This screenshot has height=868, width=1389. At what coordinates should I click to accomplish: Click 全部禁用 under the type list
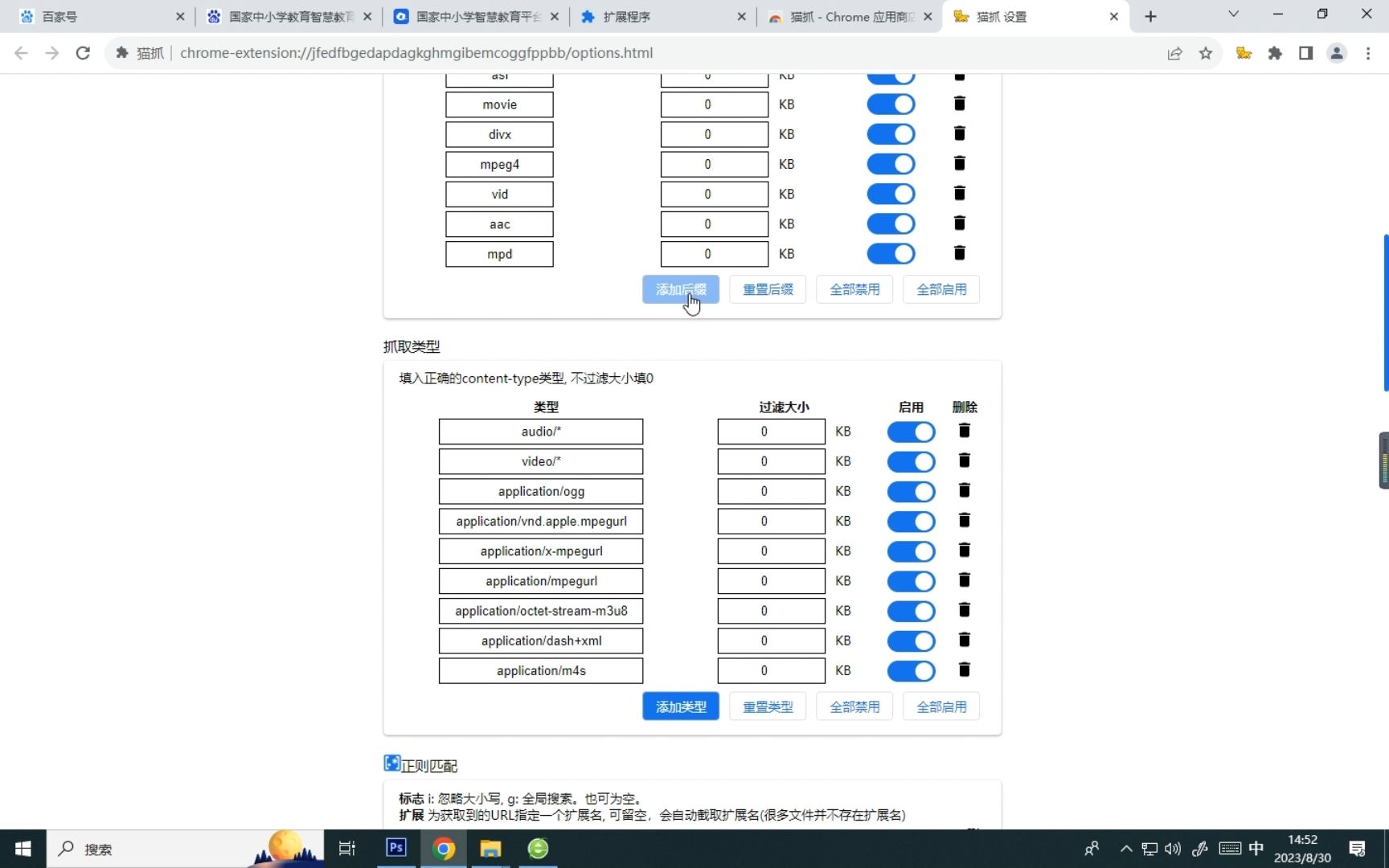click(854, 706)
